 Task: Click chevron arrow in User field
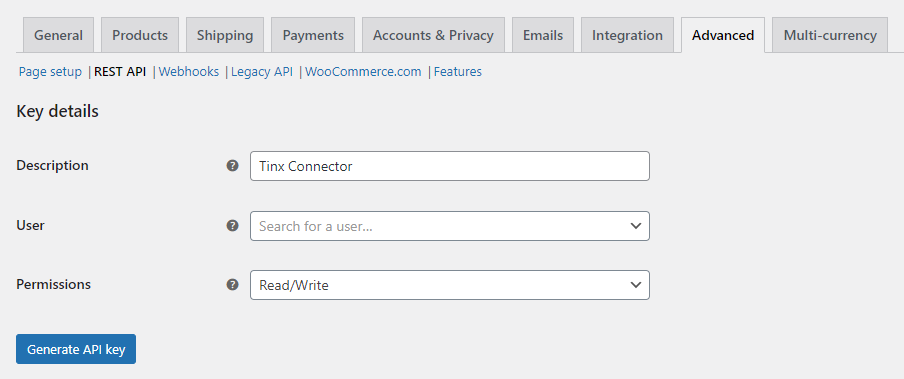click(636, 226)
